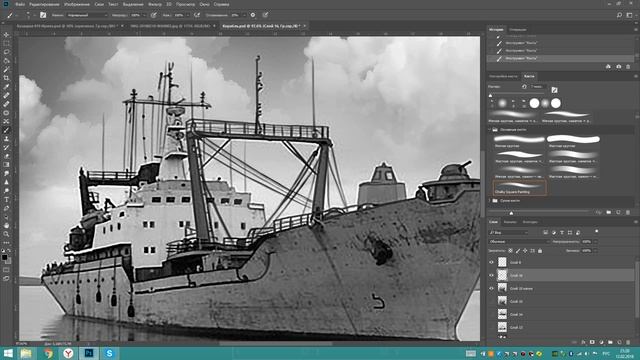Delete the current history state
The image size is (640, 360).
point(628,67)
